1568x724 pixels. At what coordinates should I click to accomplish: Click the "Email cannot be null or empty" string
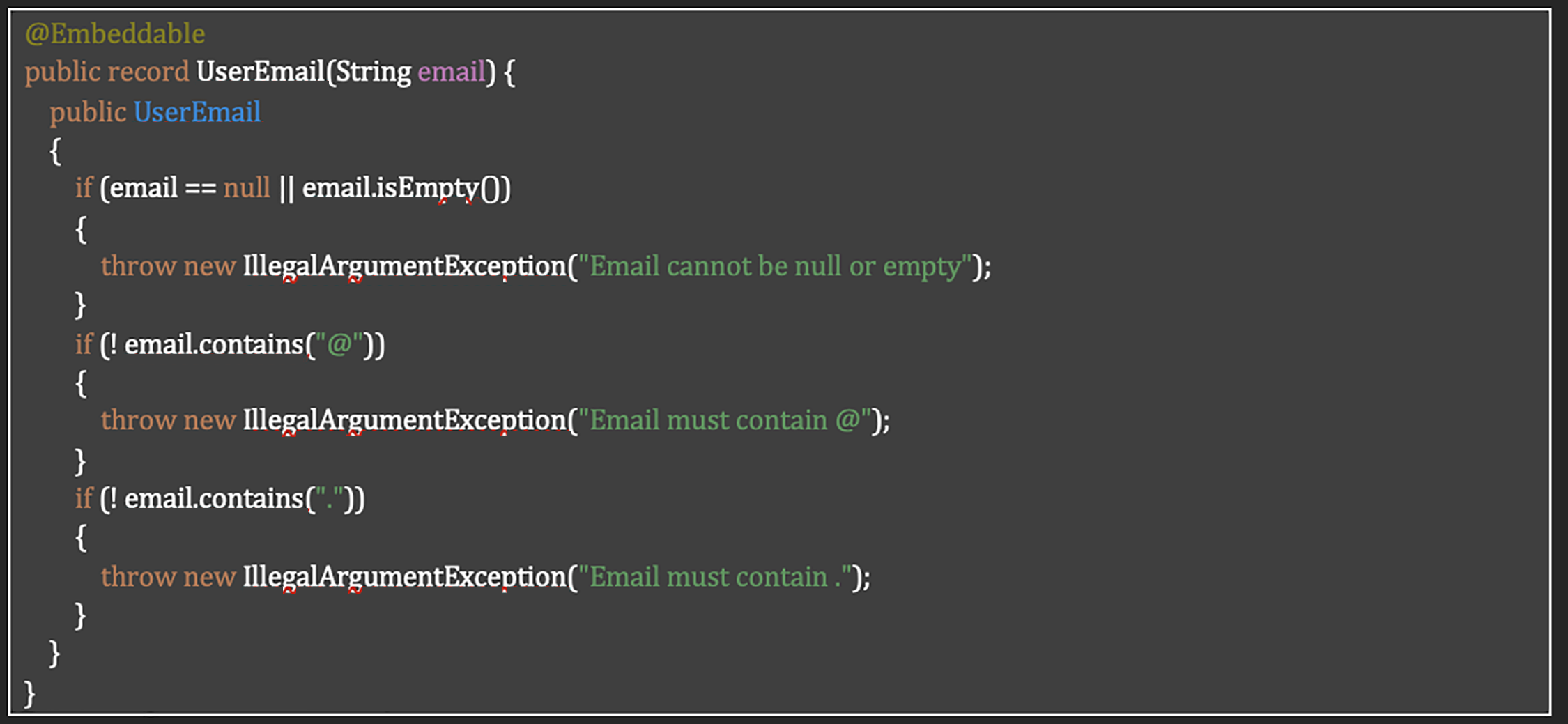(x=775, y=266)
